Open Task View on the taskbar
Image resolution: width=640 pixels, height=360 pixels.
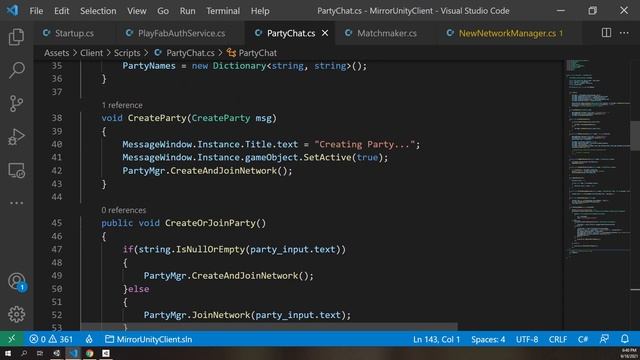coord(40,353)
